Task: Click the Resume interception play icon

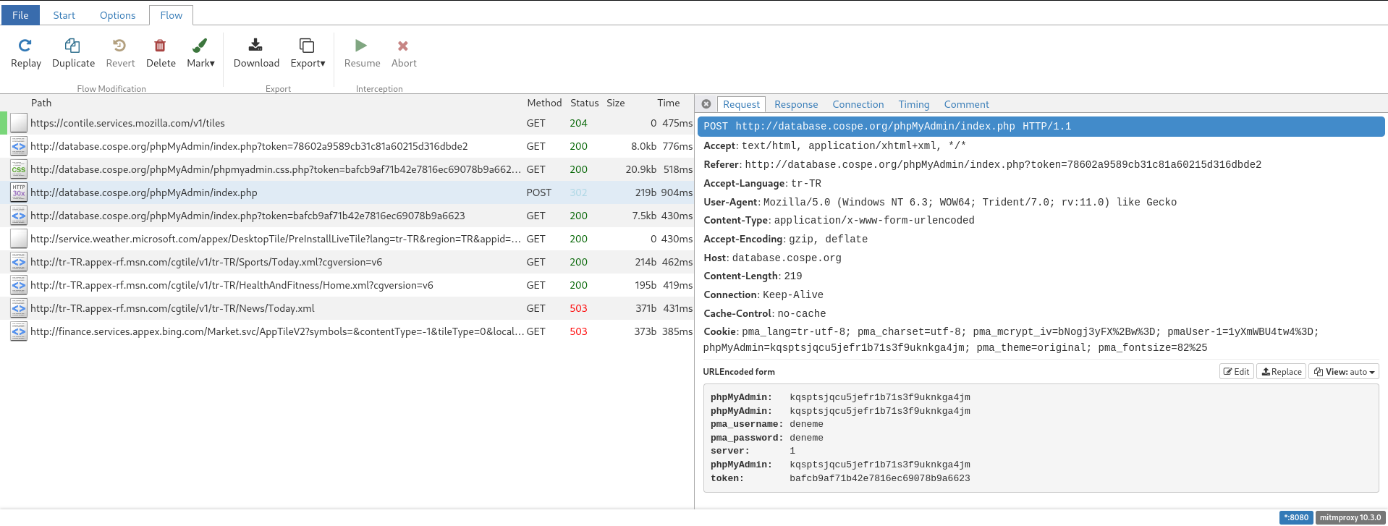Action: 361,45
